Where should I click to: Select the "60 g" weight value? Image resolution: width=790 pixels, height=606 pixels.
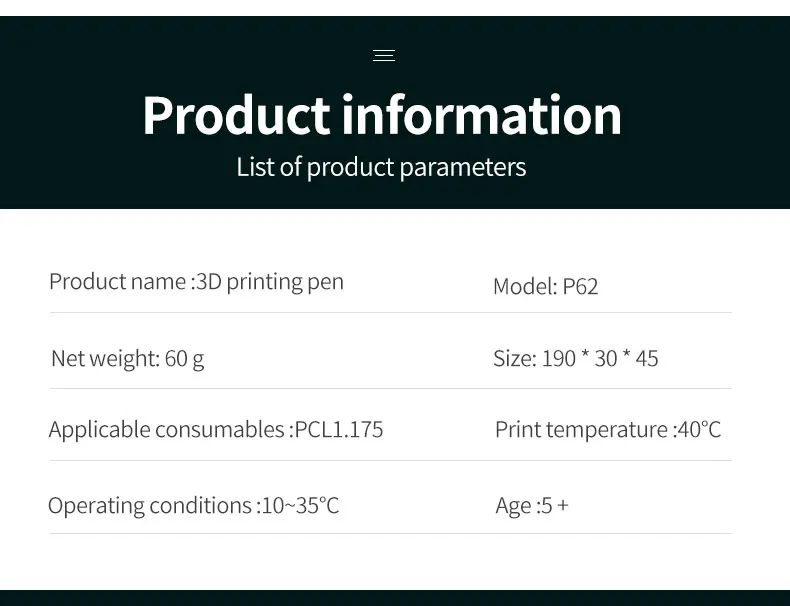[x=185, y=358]
